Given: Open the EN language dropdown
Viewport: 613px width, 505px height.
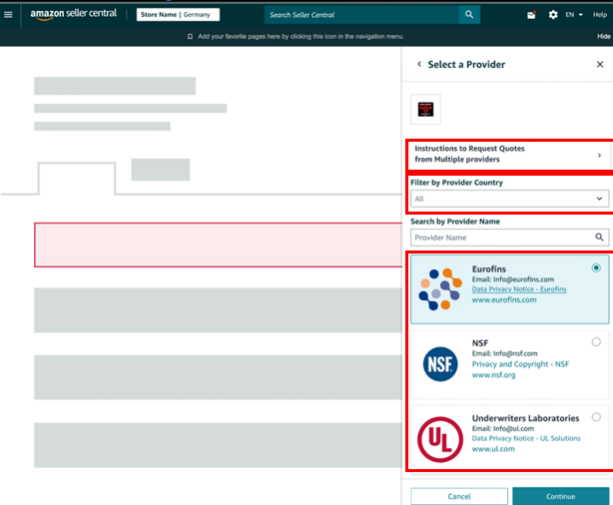Looking at the screenshot, I should (574, 15).
